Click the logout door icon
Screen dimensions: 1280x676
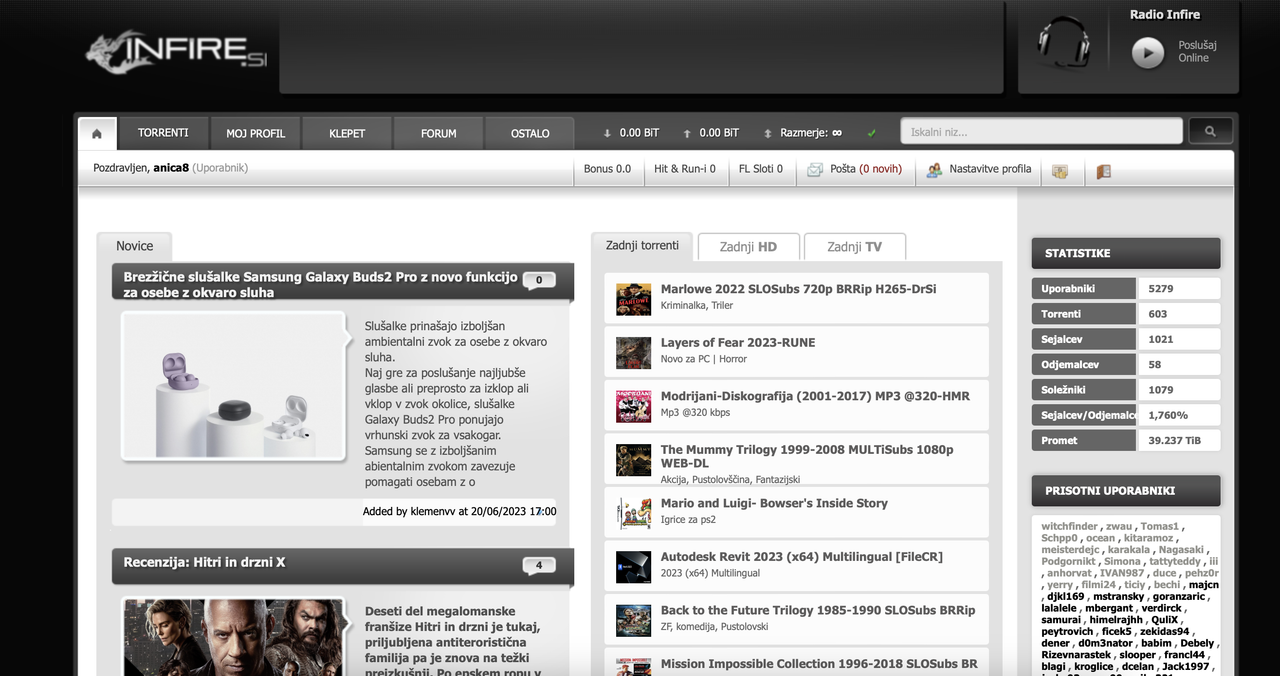tap(1104, 171)
